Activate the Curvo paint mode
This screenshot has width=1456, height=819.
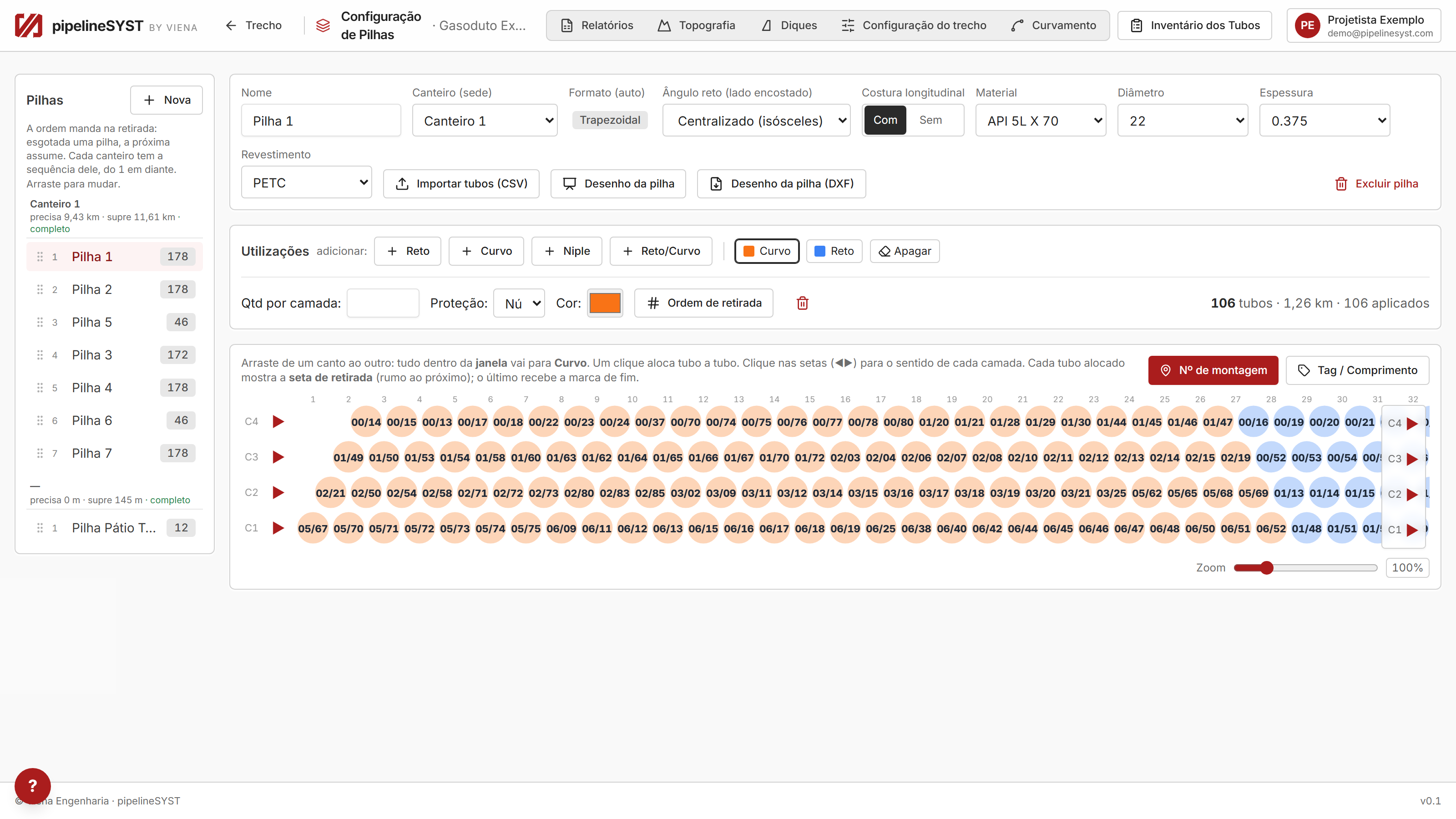click(x=767, y=251)
